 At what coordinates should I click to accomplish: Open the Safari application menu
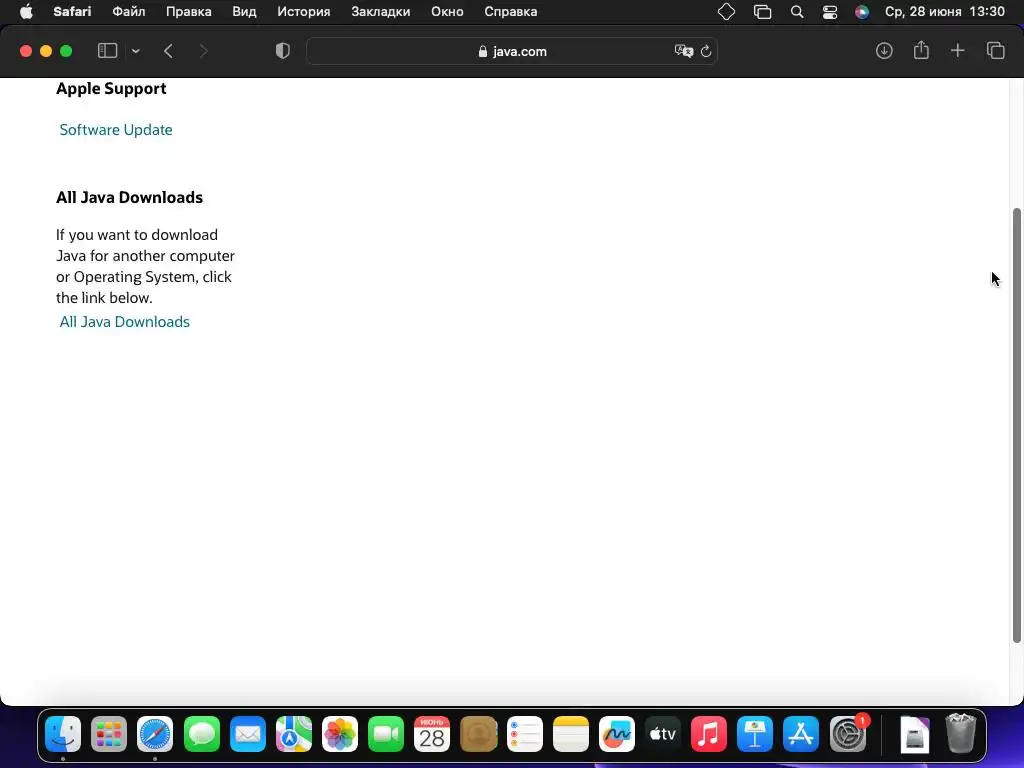pos(72,12)
